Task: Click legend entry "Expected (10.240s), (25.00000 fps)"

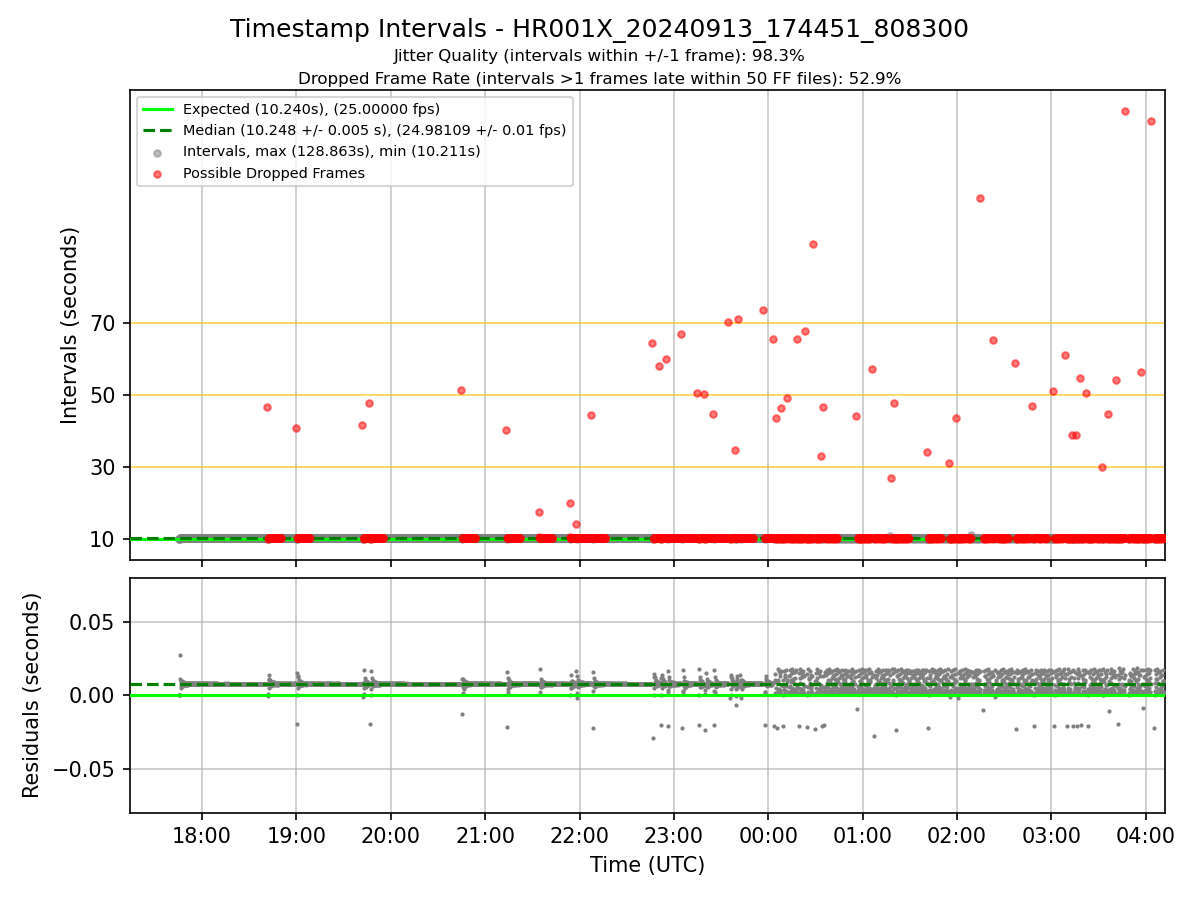Action: (x=311, y=109)
